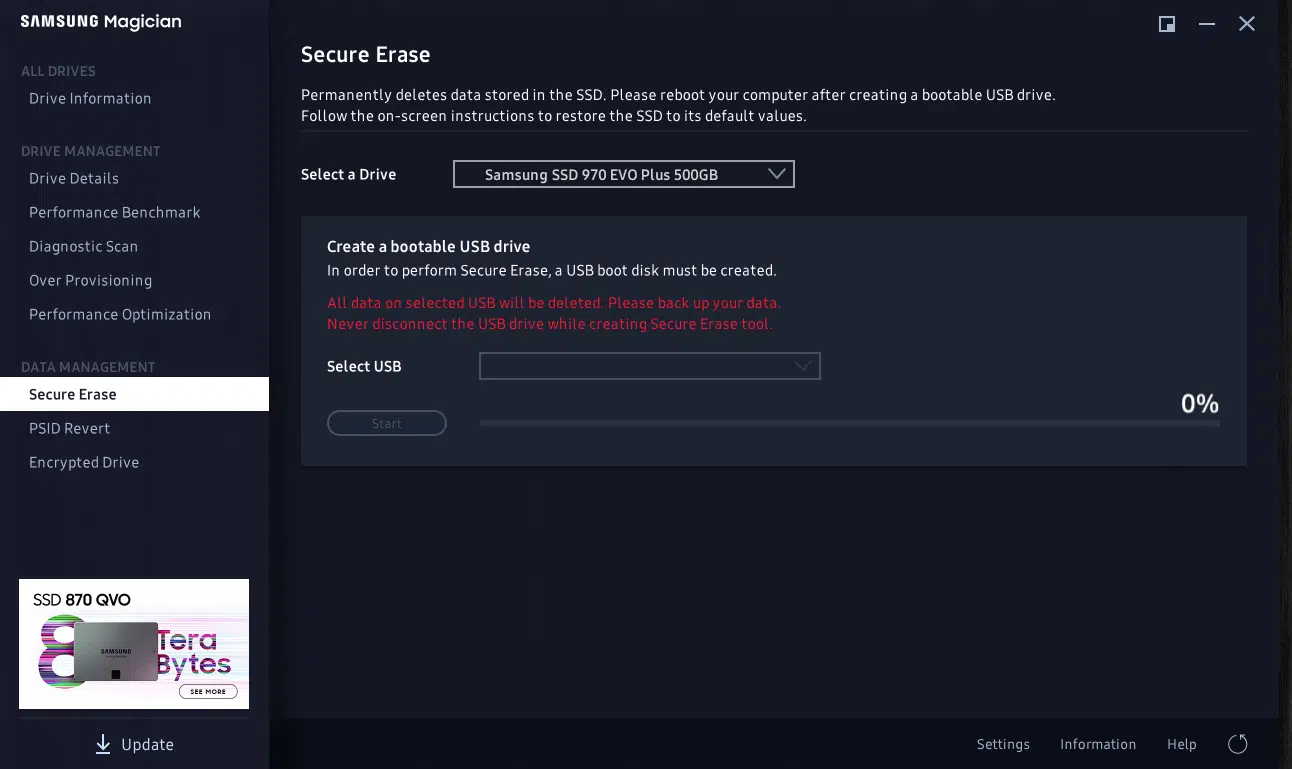Close the Samsung Magician window
Screen dimensions: 1292x769
click(1247, 24)
